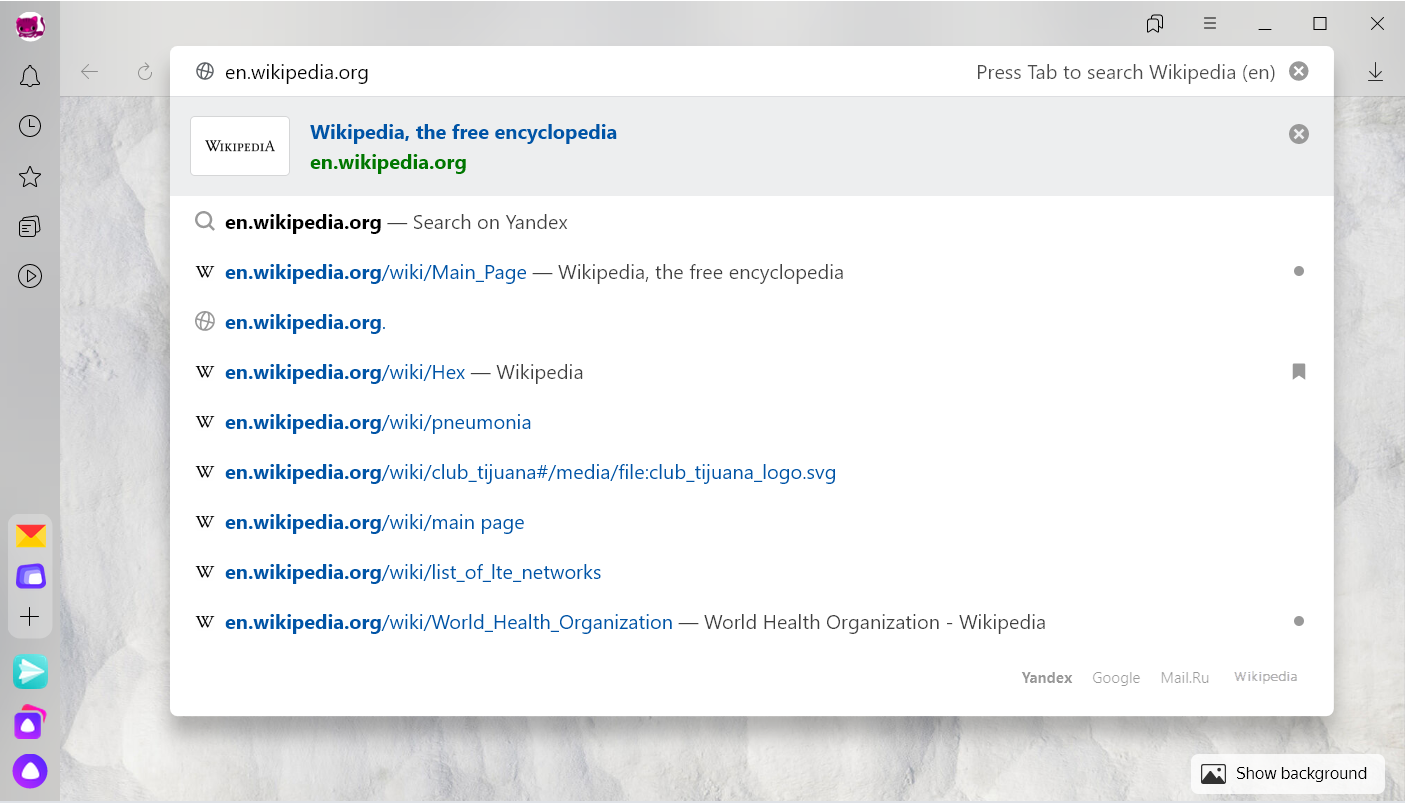
Task: Open the wiki/Hex suggestion
Action: (751, 372)
